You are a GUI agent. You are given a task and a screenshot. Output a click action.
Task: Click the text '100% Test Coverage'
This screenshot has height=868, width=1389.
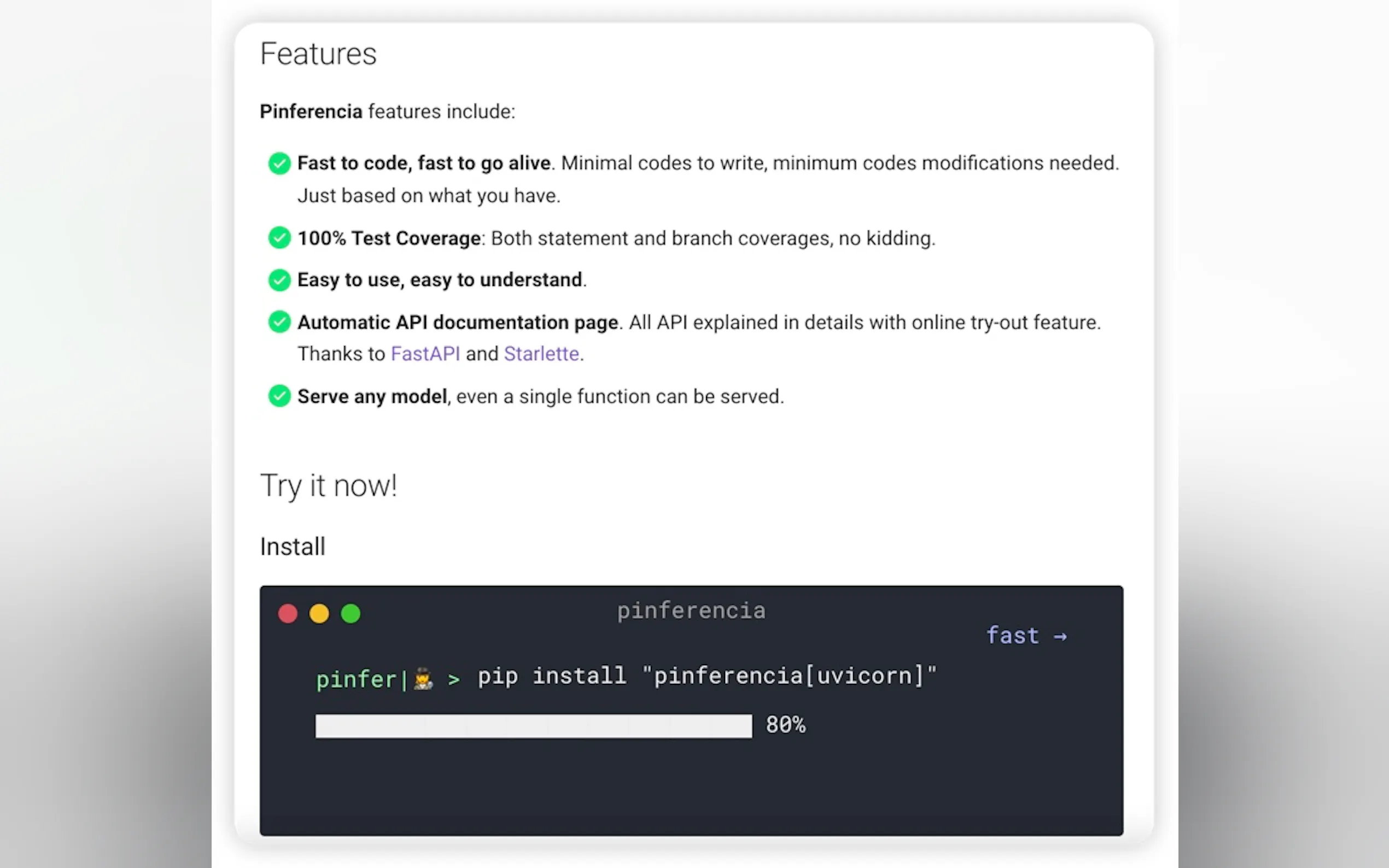point(389,238)
